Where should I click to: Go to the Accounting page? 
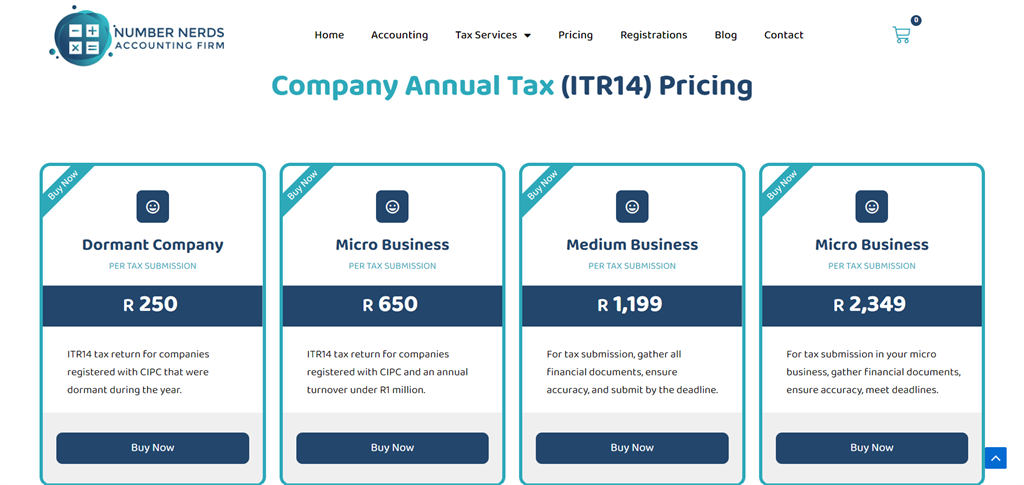click(400, 35)
